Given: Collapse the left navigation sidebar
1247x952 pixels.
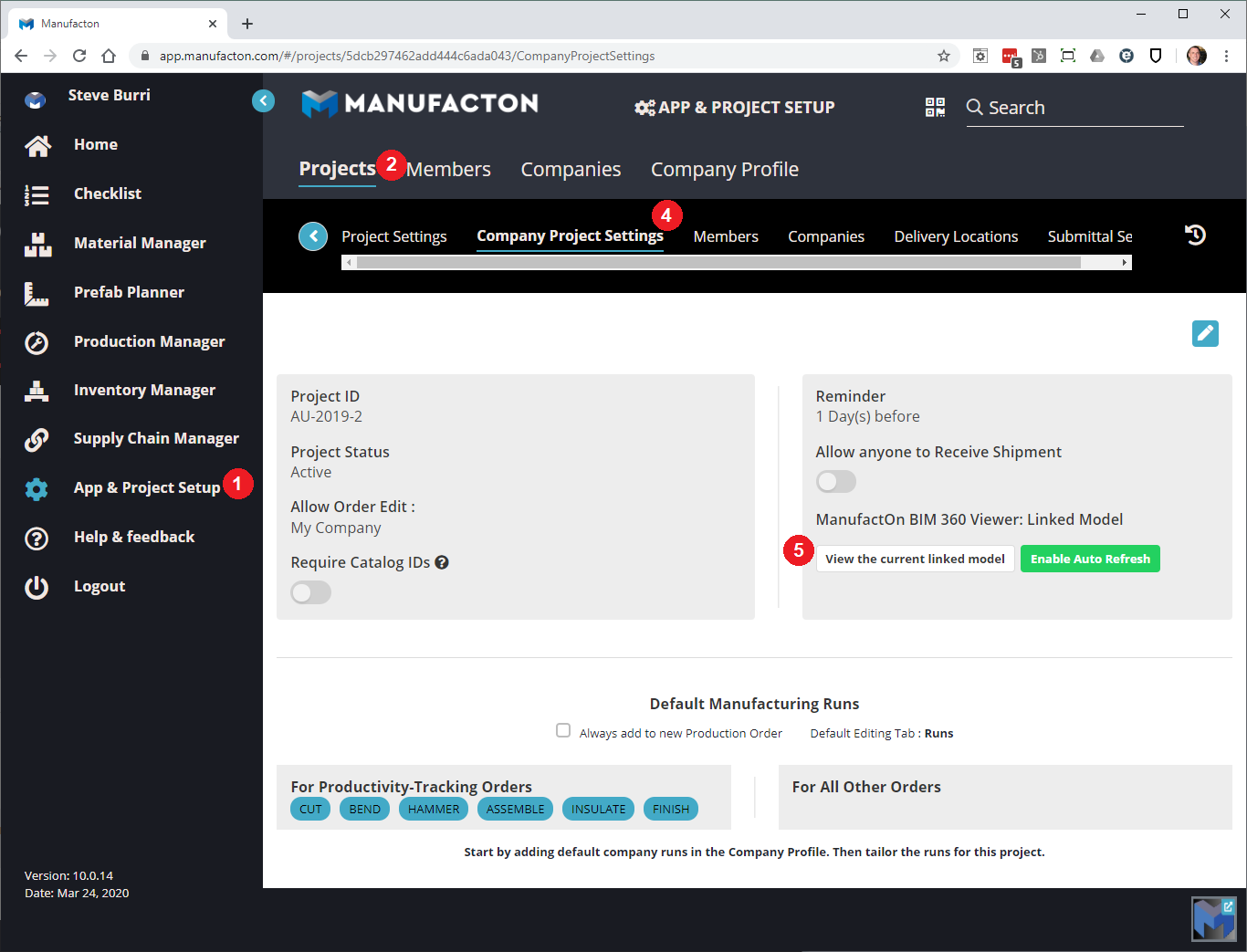Looking at the screenshot, I should click(x=263, y=100).
